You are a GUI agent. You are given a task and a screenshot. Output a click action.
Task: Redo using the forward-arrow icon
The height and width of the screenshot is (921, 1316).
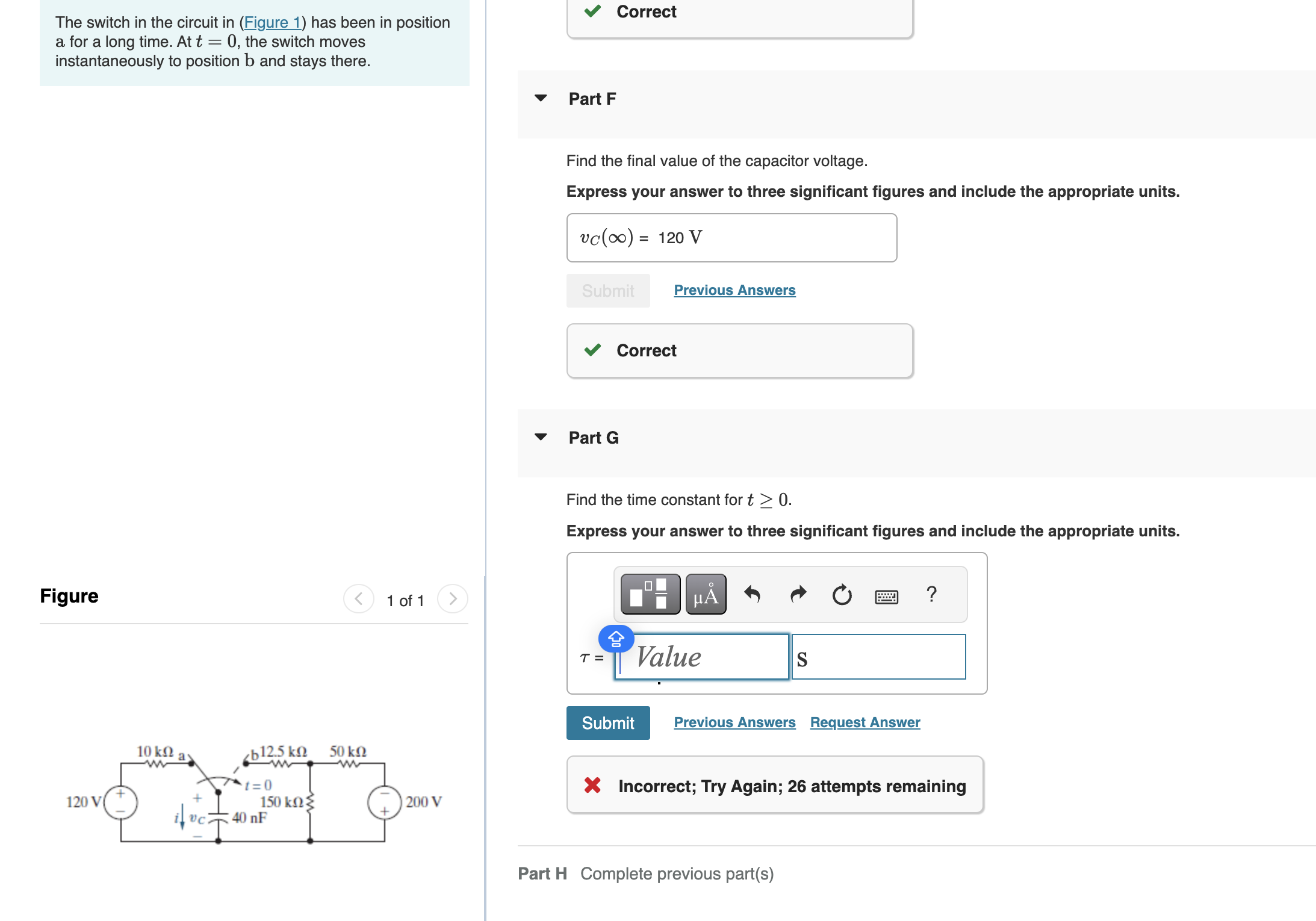[797, 594]
